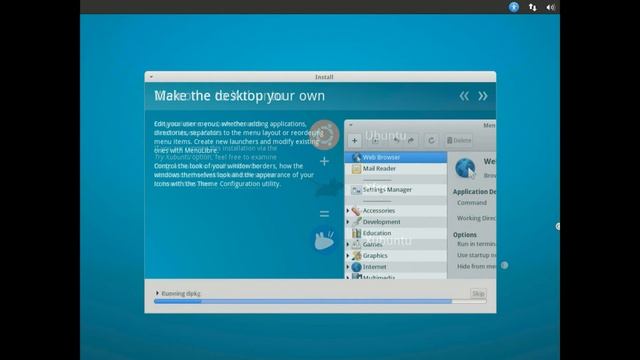Click the Education category icon in MenuLibre slide
Screen dimensions: 640x360
tap(356, 233)
